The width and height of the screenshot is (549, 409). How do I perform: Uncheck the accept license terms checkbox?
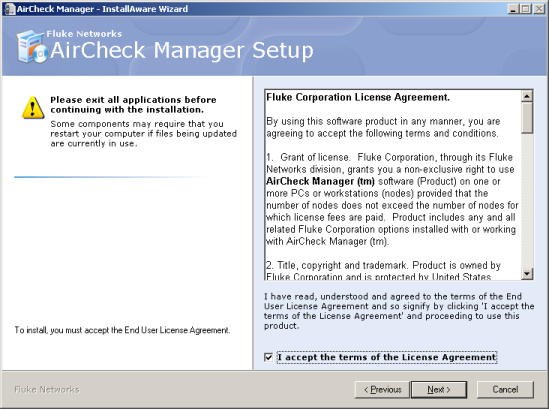[269, 358]
